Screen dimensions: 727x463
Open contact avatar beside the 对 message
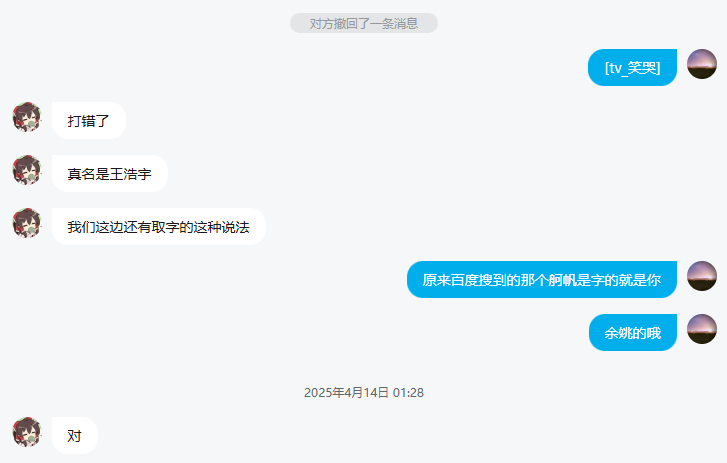click(27, 431)
